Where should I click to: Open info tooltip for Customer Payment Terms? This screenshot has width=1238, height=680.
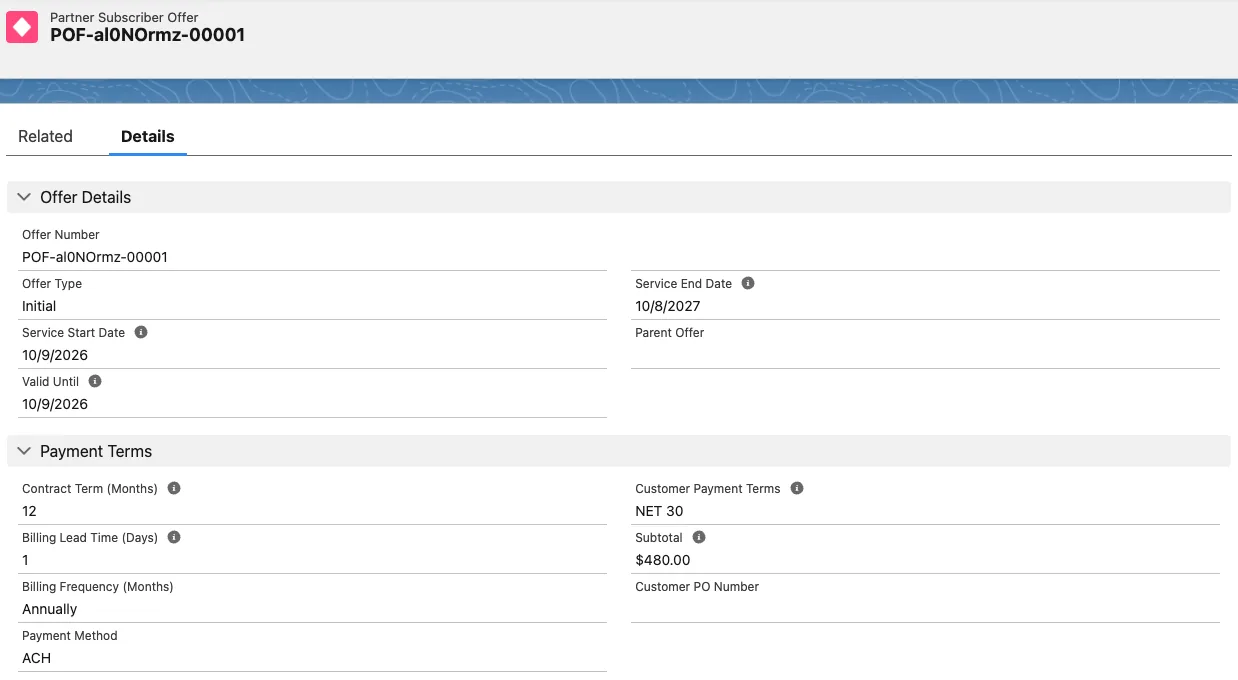tap(797, 488)
